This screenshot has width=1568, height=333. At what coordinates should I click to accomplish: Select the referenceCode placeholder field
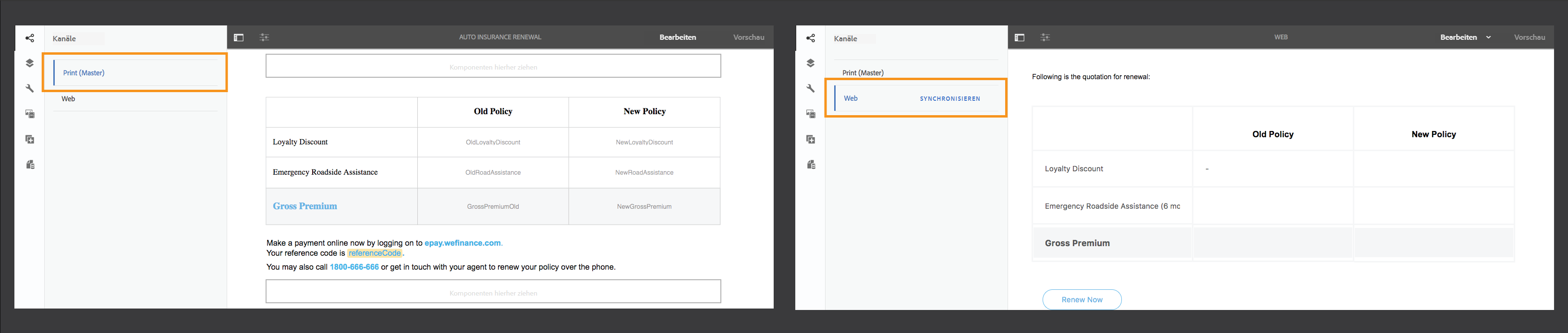(x=374, y=253)
